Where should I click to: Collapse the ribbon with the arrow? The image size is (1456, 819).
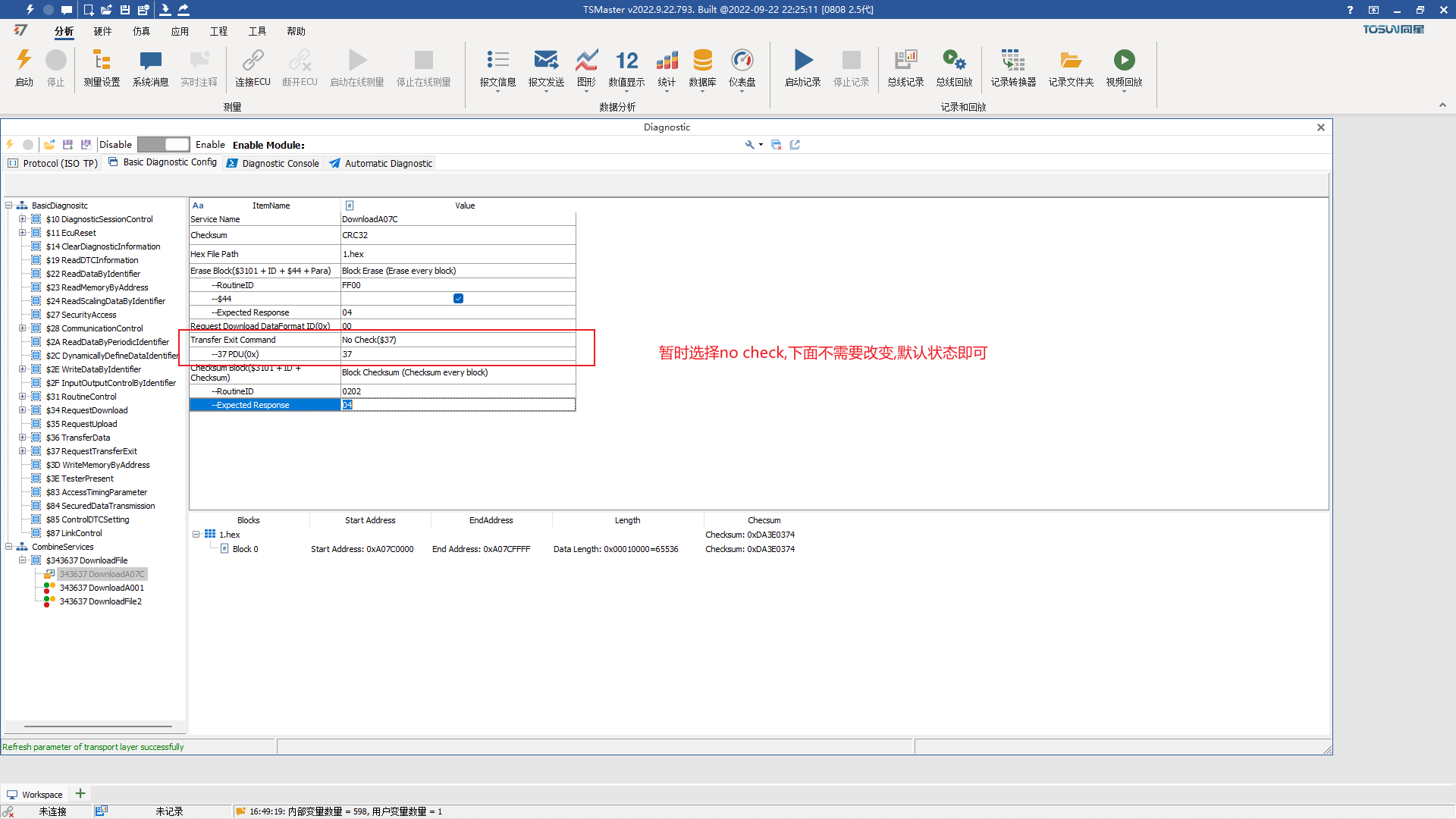(x=1442, y=105)
